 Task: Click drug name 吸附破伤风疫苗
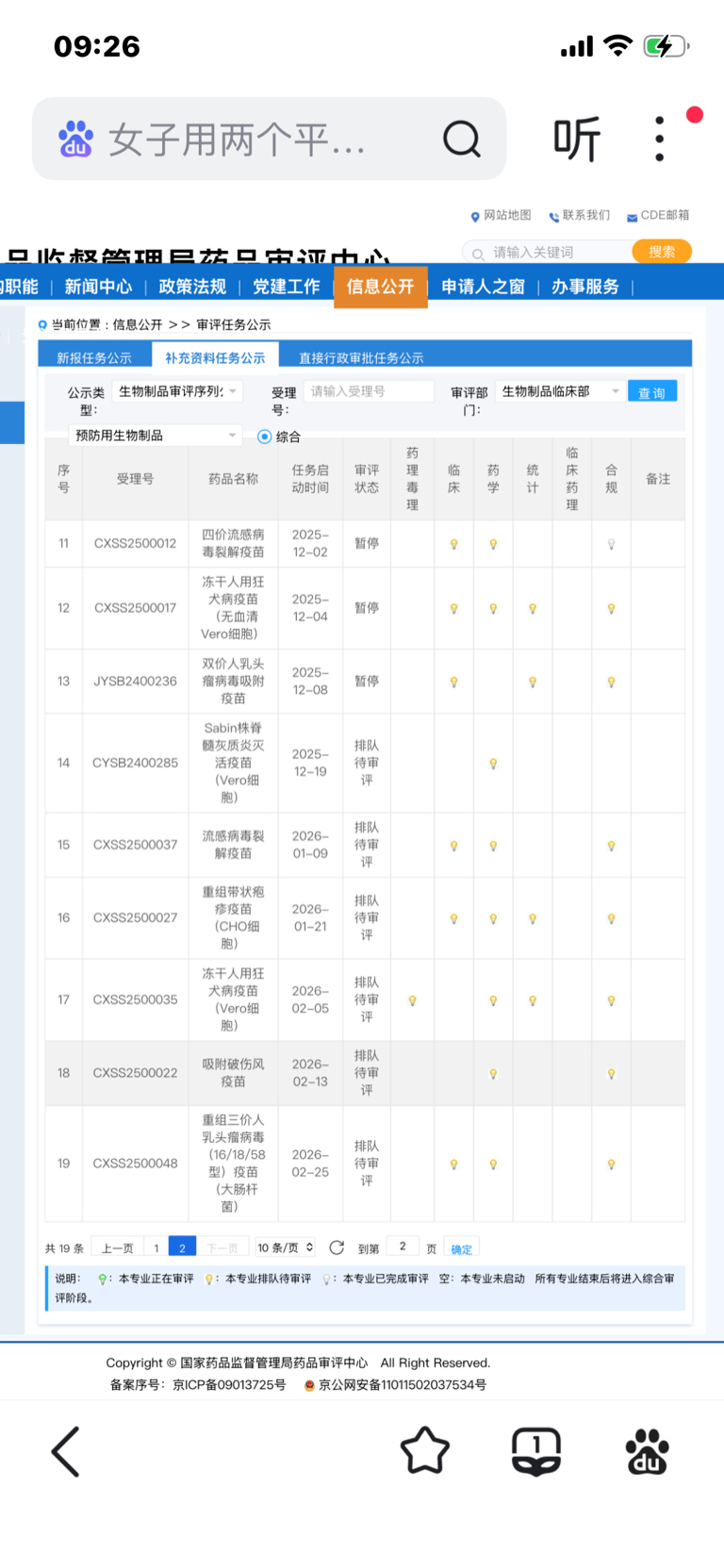point(233,1073)
